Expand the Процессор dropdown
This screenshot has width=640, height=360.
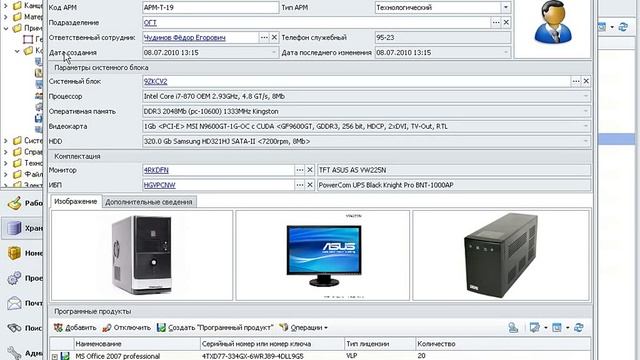586,97
